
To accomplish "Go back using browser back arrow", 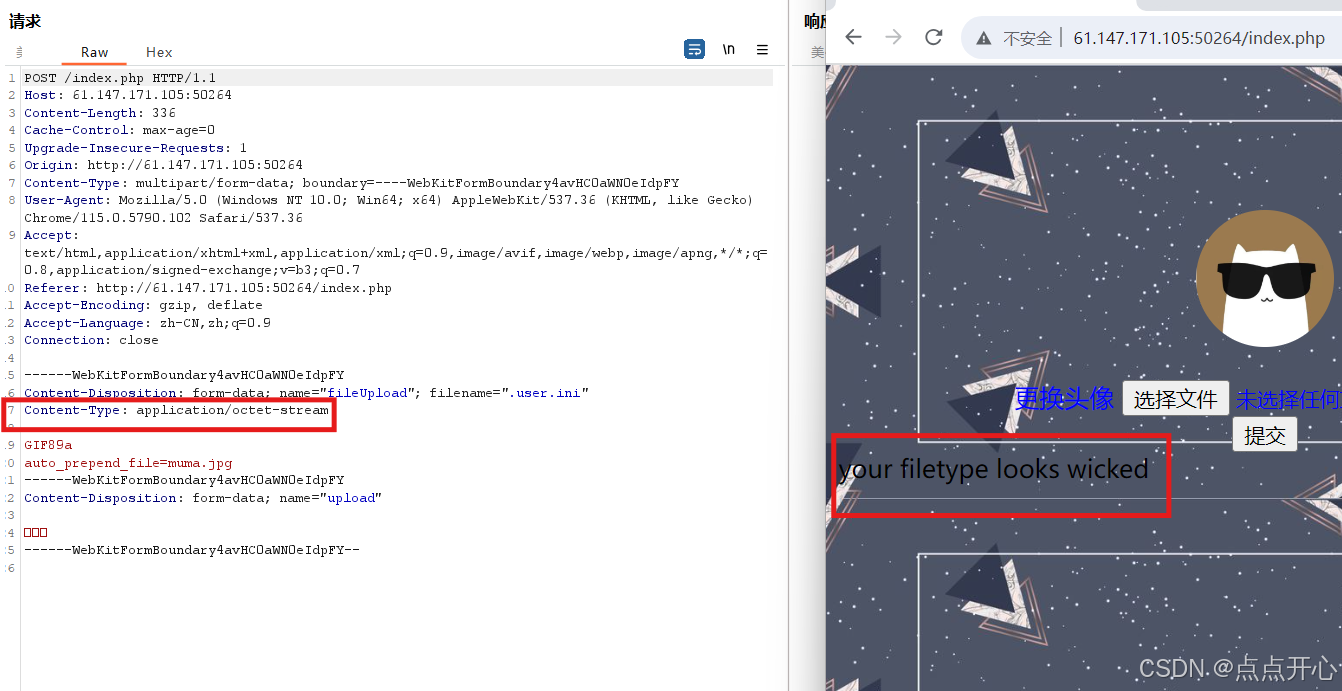I will tap(853, 37).
